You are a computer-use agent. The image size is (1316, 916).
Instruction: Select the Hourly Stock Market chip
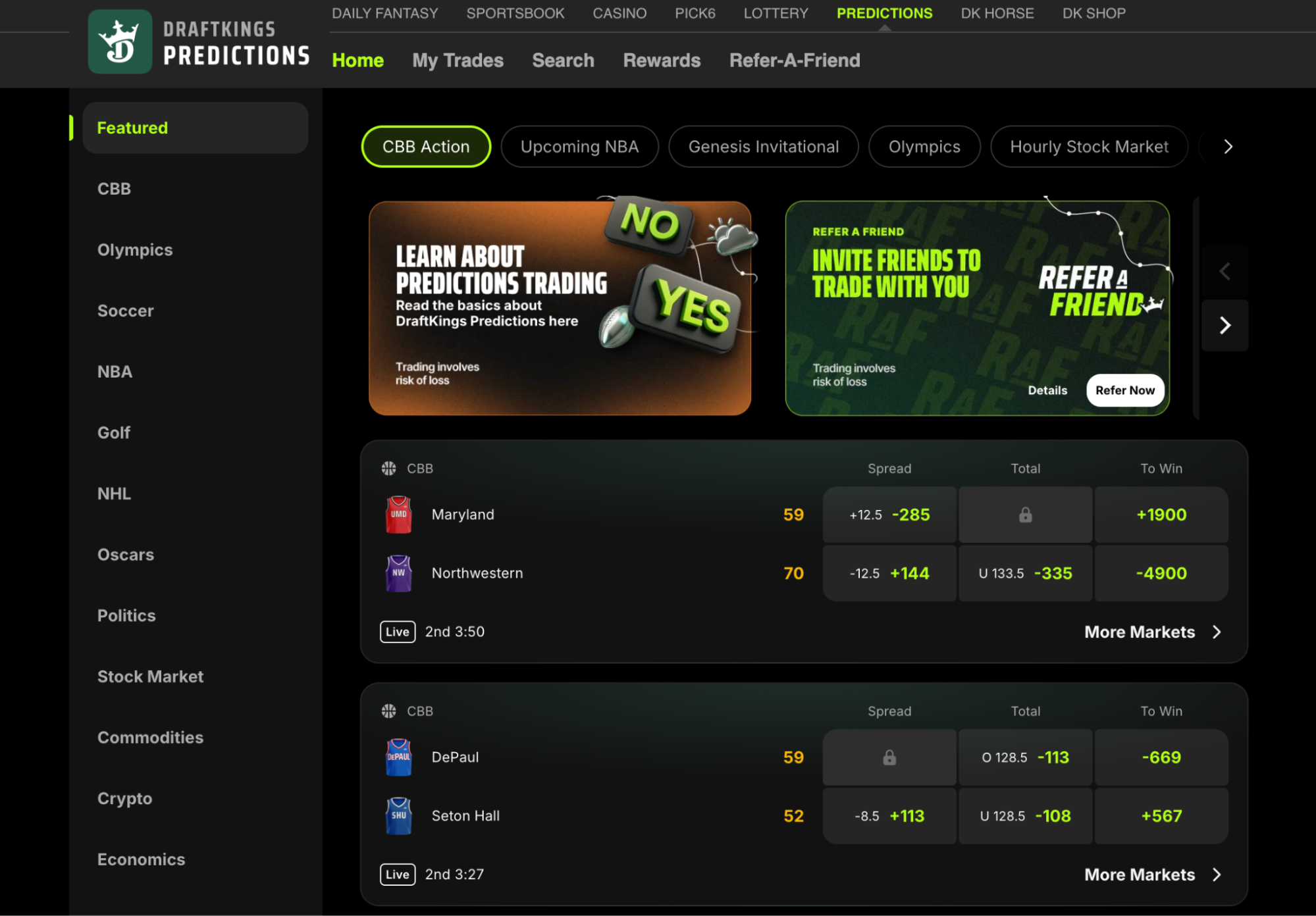tap(1089, 147)
